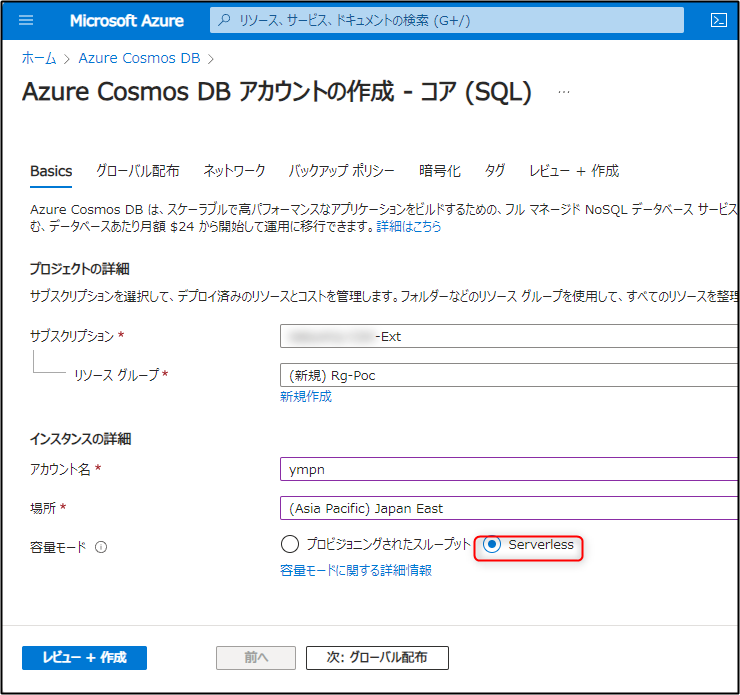Screen dimensions: 740x695
Task: Click the アカウント名 field containing ympn
Action: coord(510,469)
